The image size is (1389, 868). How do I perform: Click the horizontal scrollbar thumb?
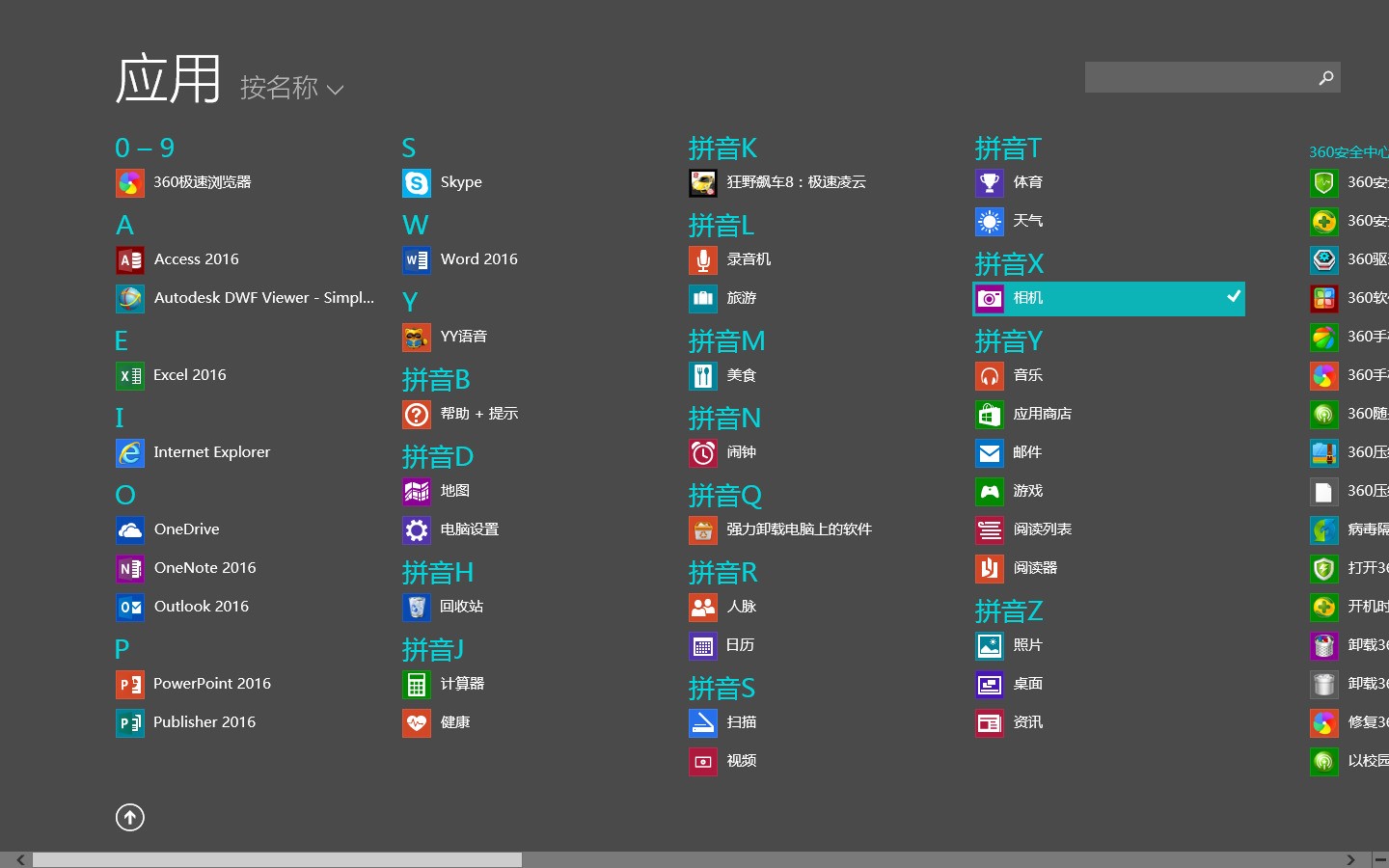(x=277, y=859)
